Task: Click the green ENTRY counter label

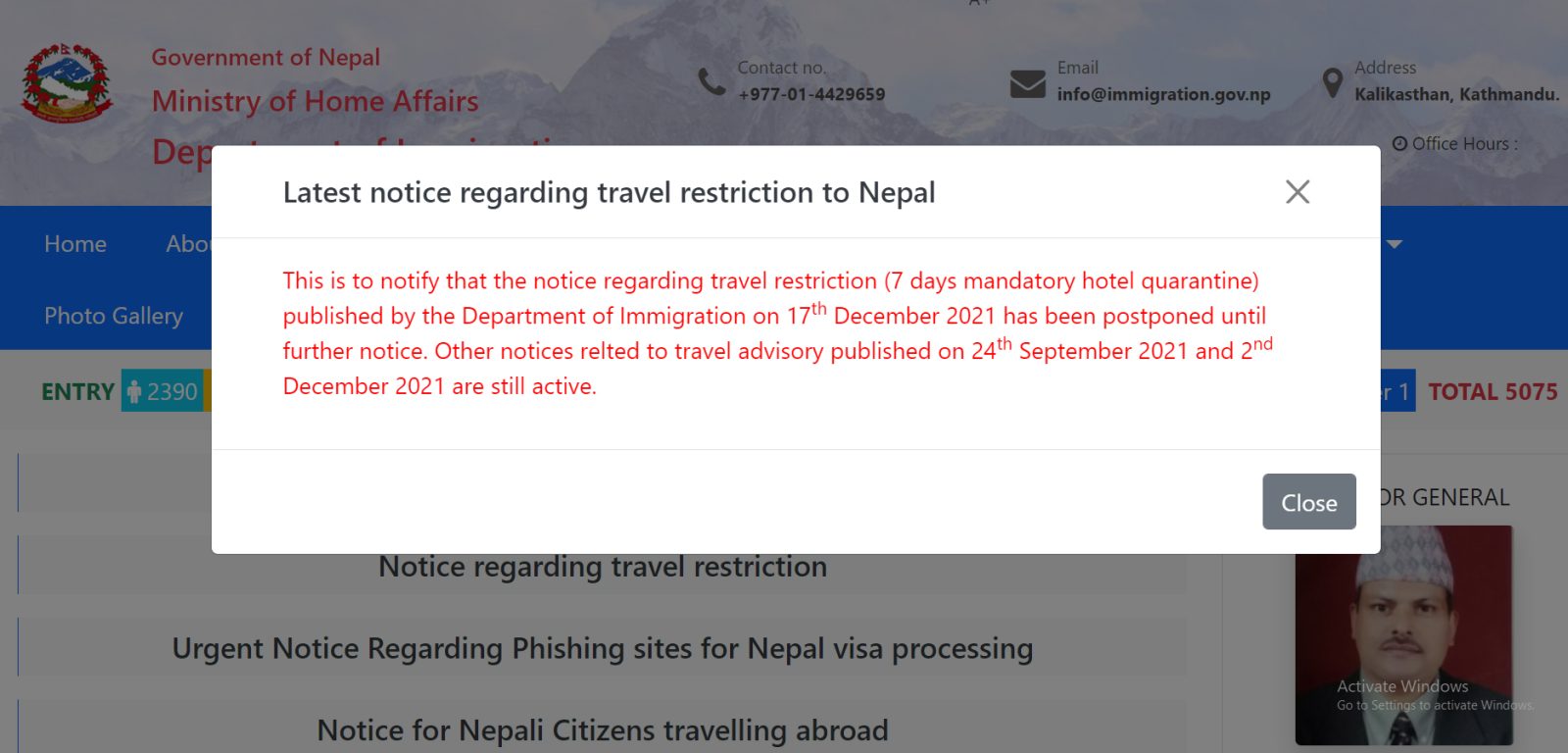Action: 78,392
